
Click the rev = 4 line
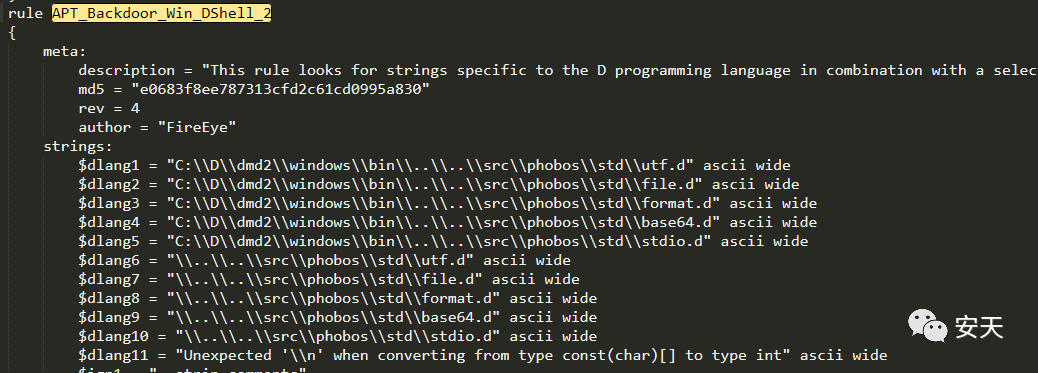[x=109, y=108]
